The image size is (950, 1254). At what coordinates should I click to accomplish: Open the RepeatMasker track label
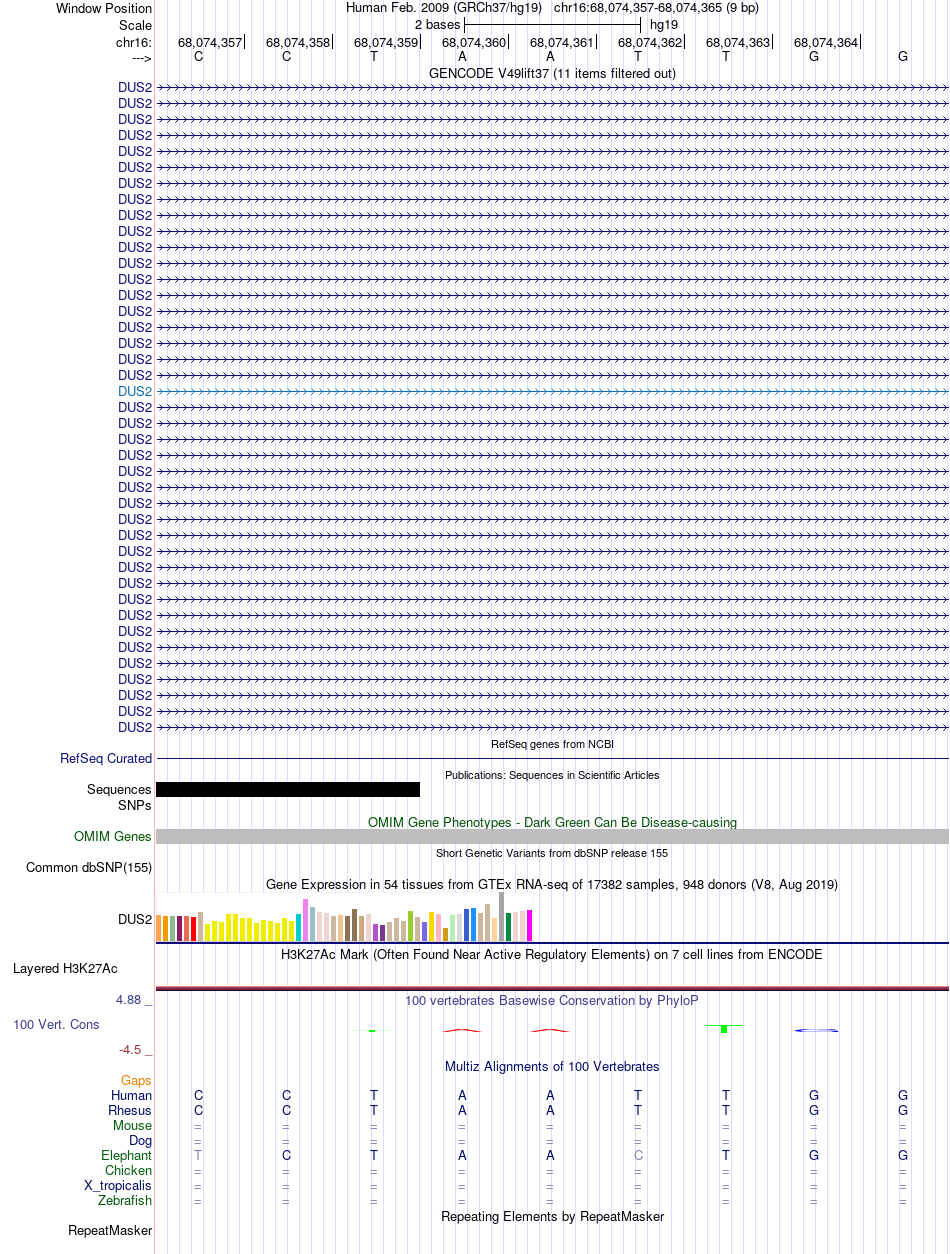pos(110,1230)
